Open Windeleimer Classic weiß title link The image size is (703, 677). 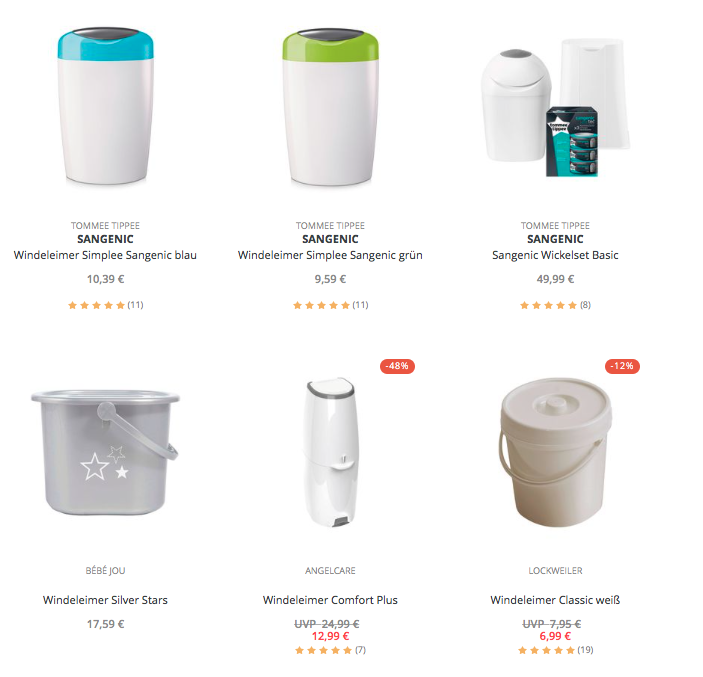click(x=555, y=600)
